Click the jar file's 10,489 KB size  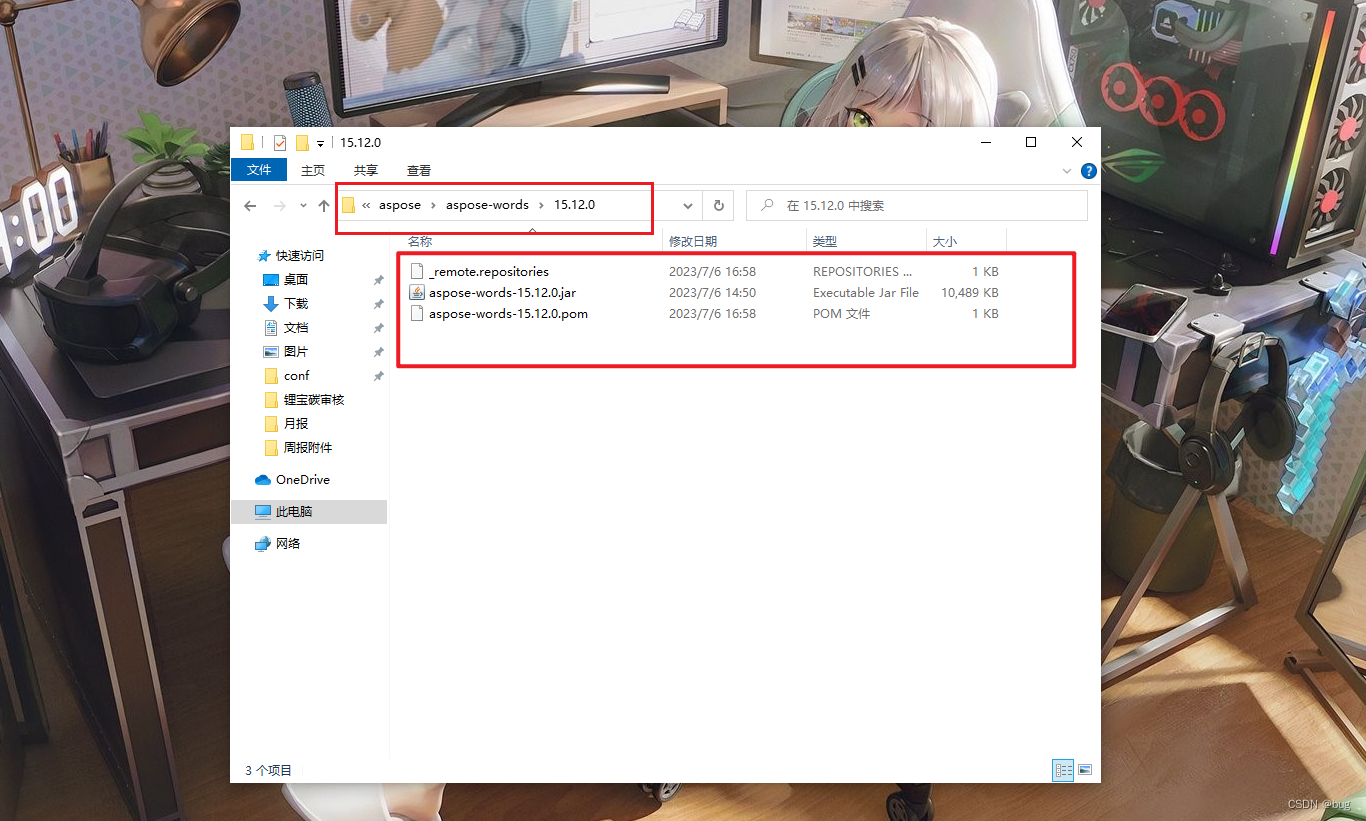point(969,292)
